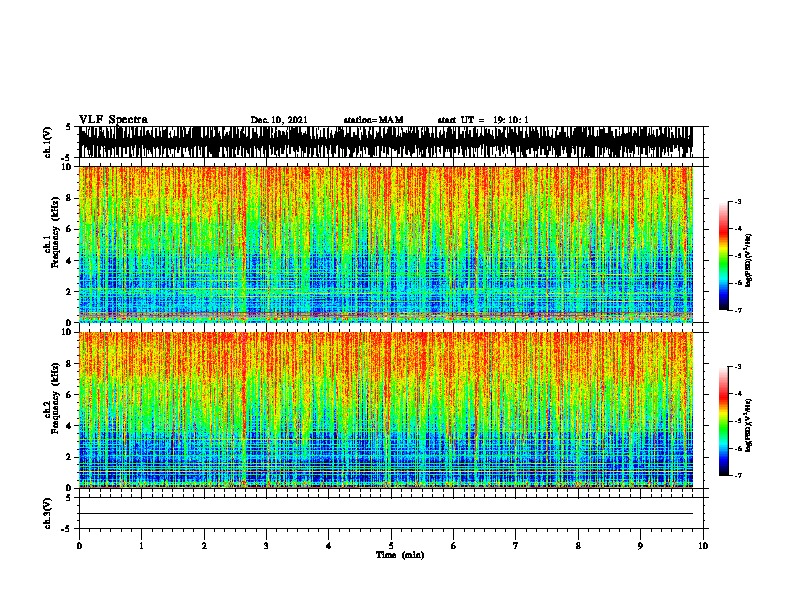
Task: Click the "Time (min)" x-axis label
Action: [x=400, y=555]
